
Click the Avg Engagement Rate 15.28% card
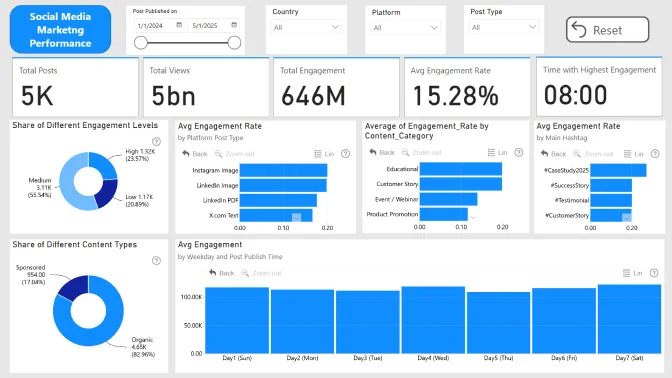[467, 87]
